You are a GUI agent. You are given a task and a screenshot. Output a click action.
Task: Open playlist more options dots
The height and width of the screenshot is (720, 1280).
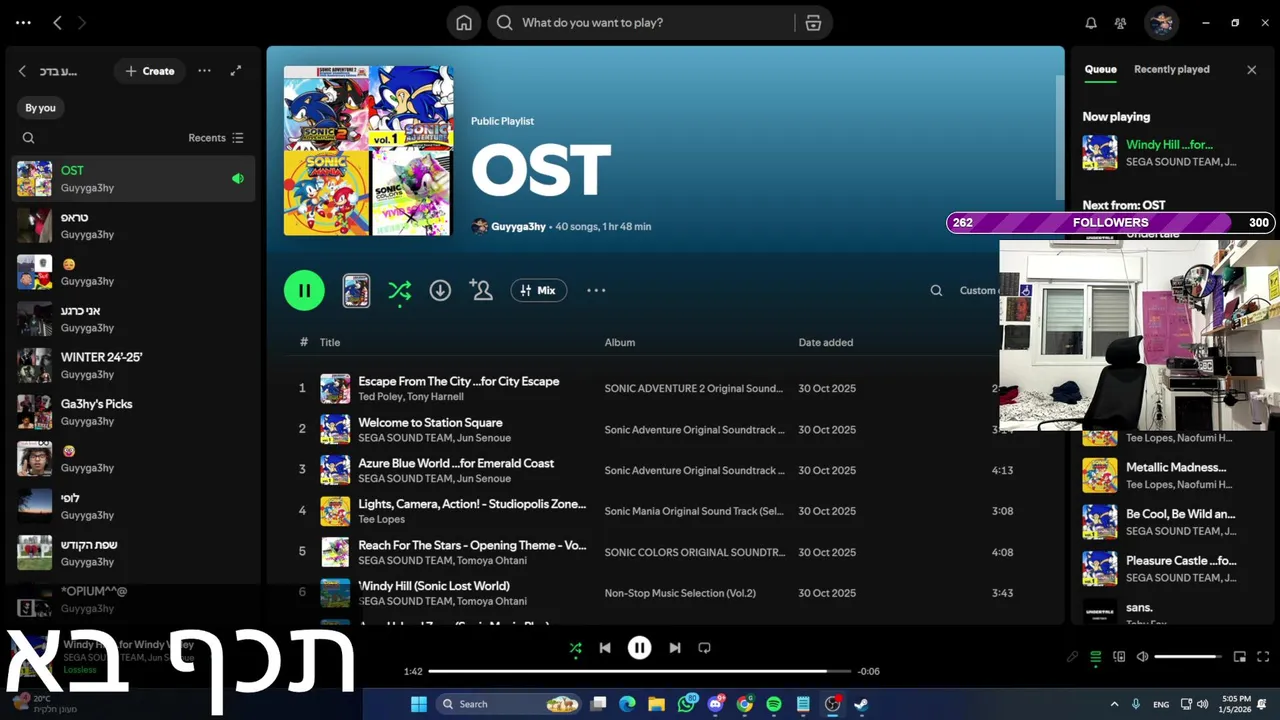pos(596,291)
